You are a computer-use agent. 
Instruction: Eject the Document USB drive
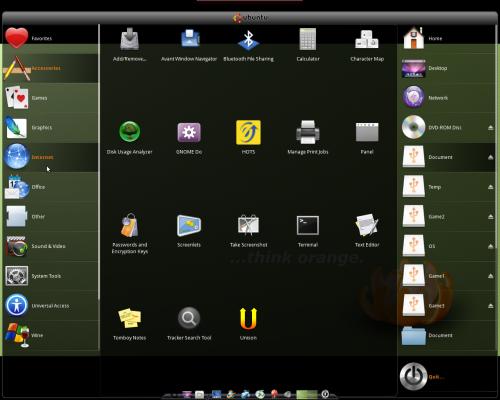coord(491,157)
